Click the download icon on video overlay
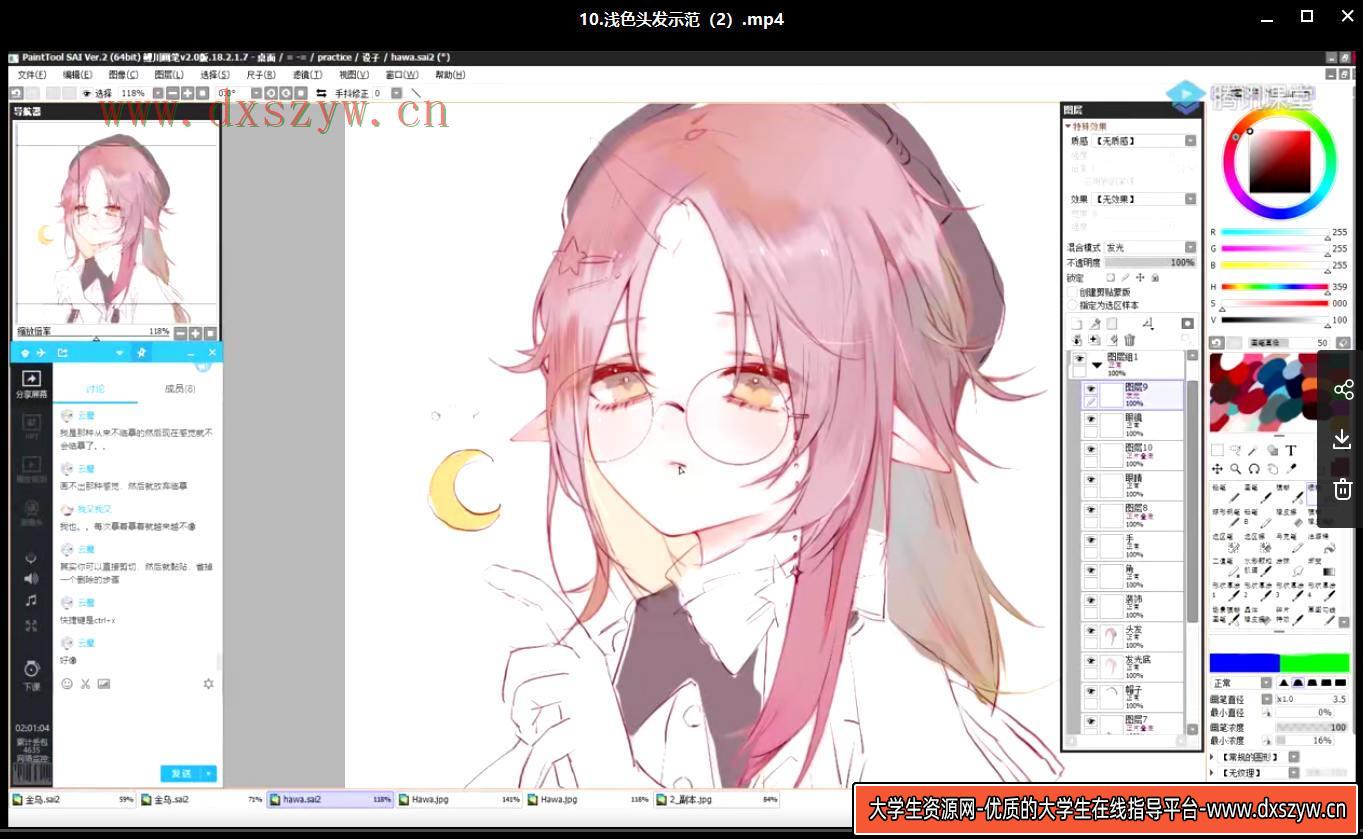The width and height of the screenshot is (1363, 839). pyautogui.click(x=1342, y=439)
